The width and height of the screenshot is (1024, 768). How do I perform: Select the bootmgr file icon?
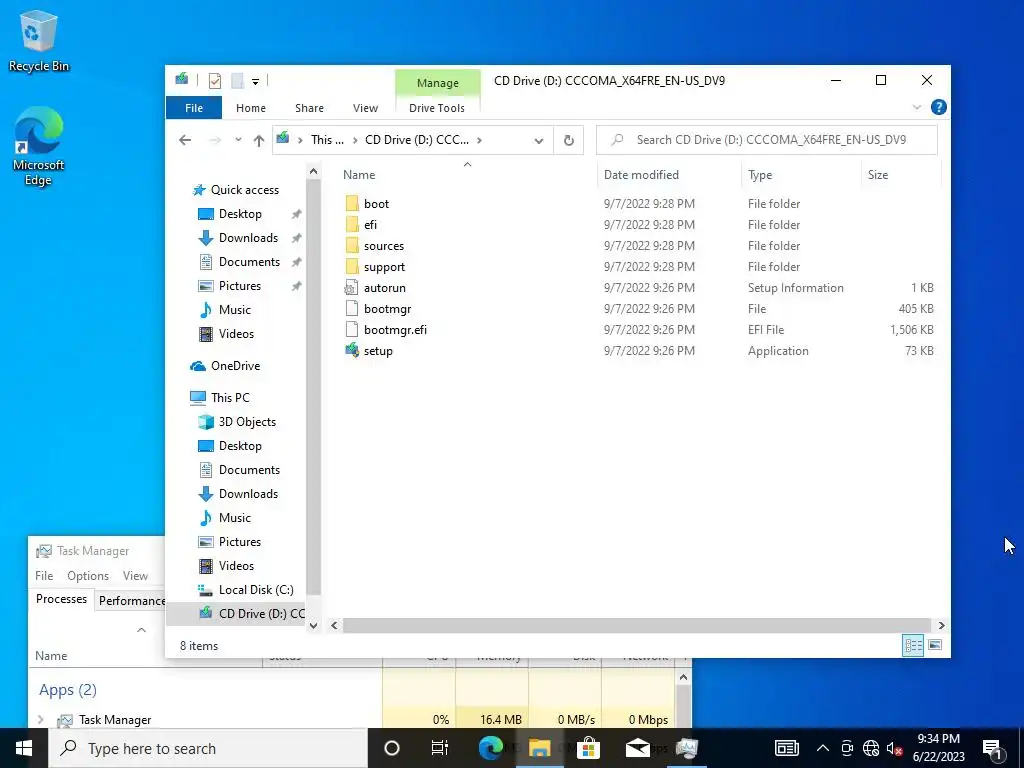pyautogui.click(x=352, y=309)
